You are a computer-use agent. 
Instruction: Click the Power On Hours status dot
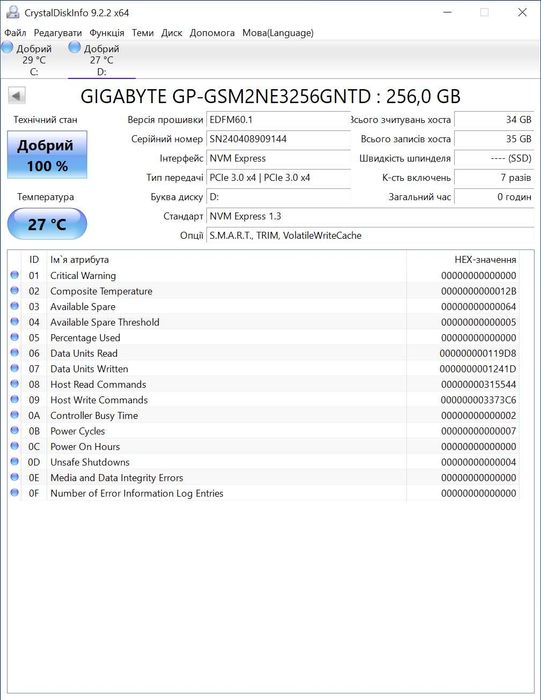click(x=14, y=446)
